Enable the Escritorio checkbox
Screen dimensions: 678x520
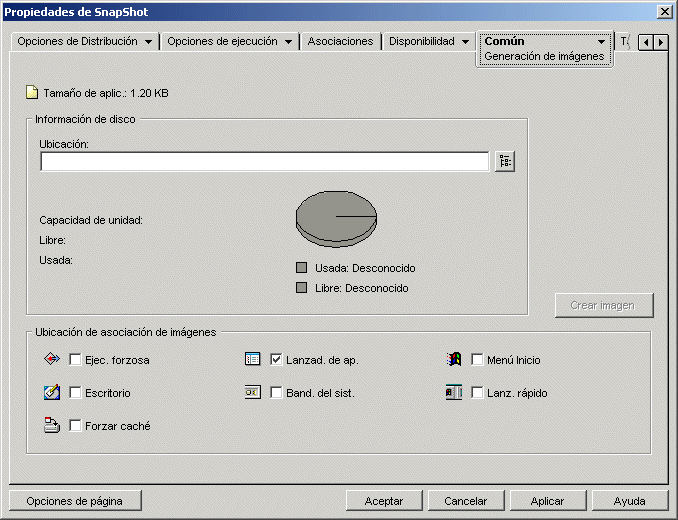75,392
